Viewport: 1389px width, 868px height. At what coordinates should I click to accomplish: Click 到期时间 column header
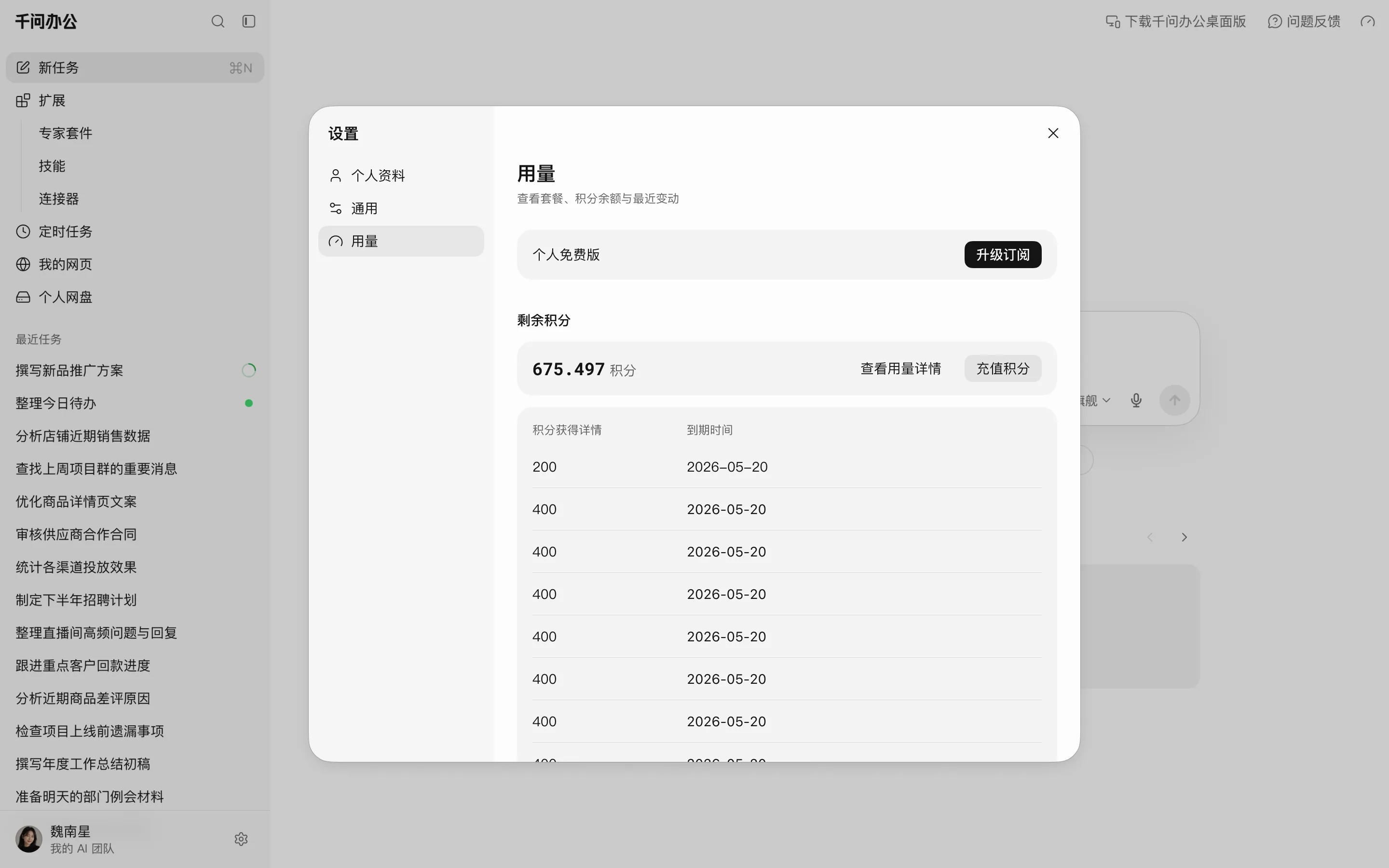pos(709,429)
